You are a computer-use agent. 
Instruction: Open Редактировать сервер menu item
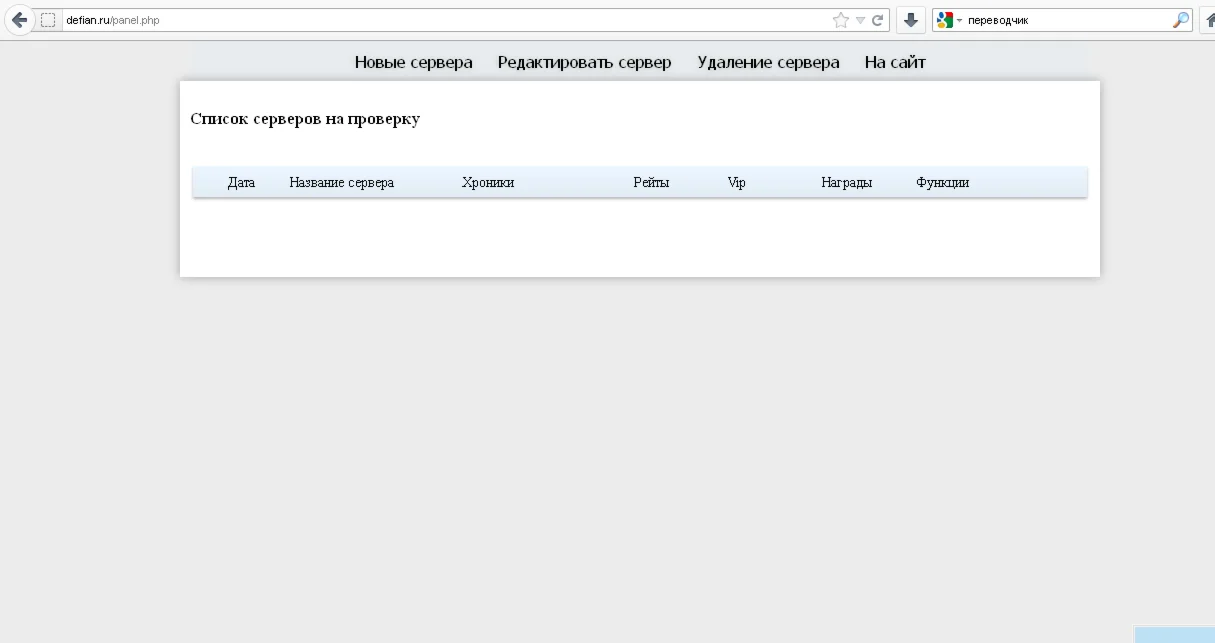(x=585, y=62)
